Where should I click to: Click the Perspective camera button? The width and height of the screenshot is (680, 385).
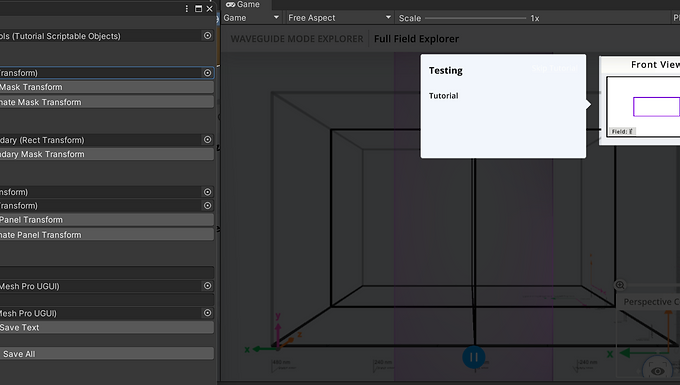pyautogui.click(x=648, y=302)
